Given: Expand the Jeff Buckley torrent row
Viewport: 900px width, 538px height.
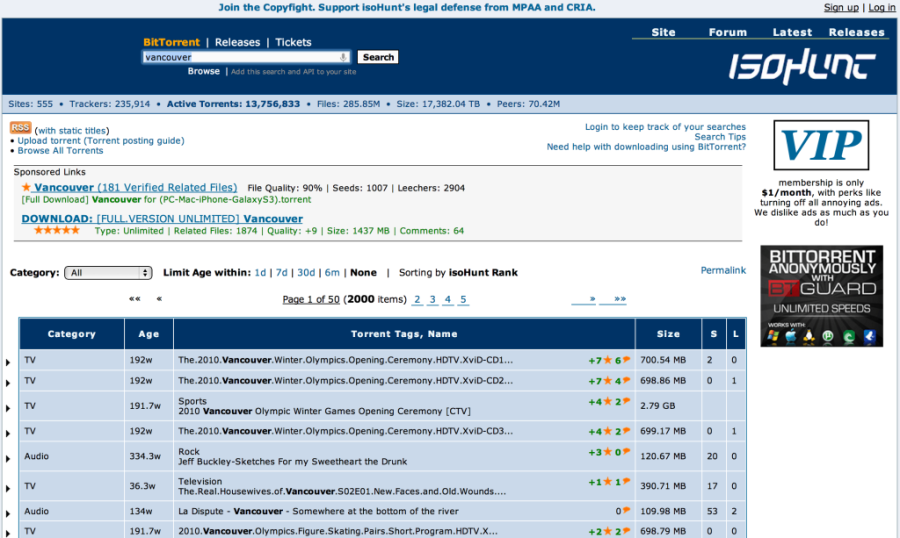Looking at the screenshot, I should (x=8, y=459).
